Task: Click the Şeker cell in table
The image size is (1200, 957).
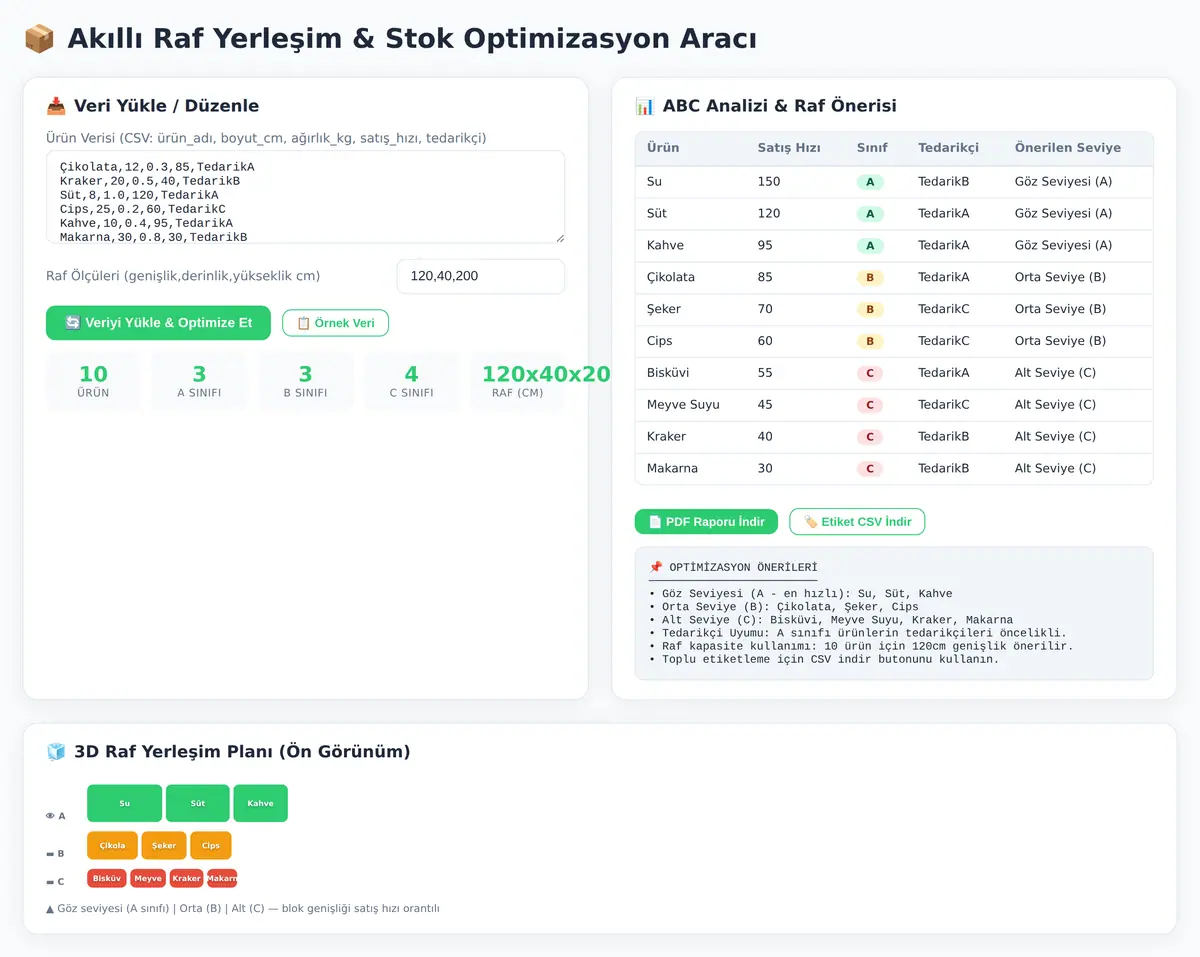Action: click(x=690, y=310)
